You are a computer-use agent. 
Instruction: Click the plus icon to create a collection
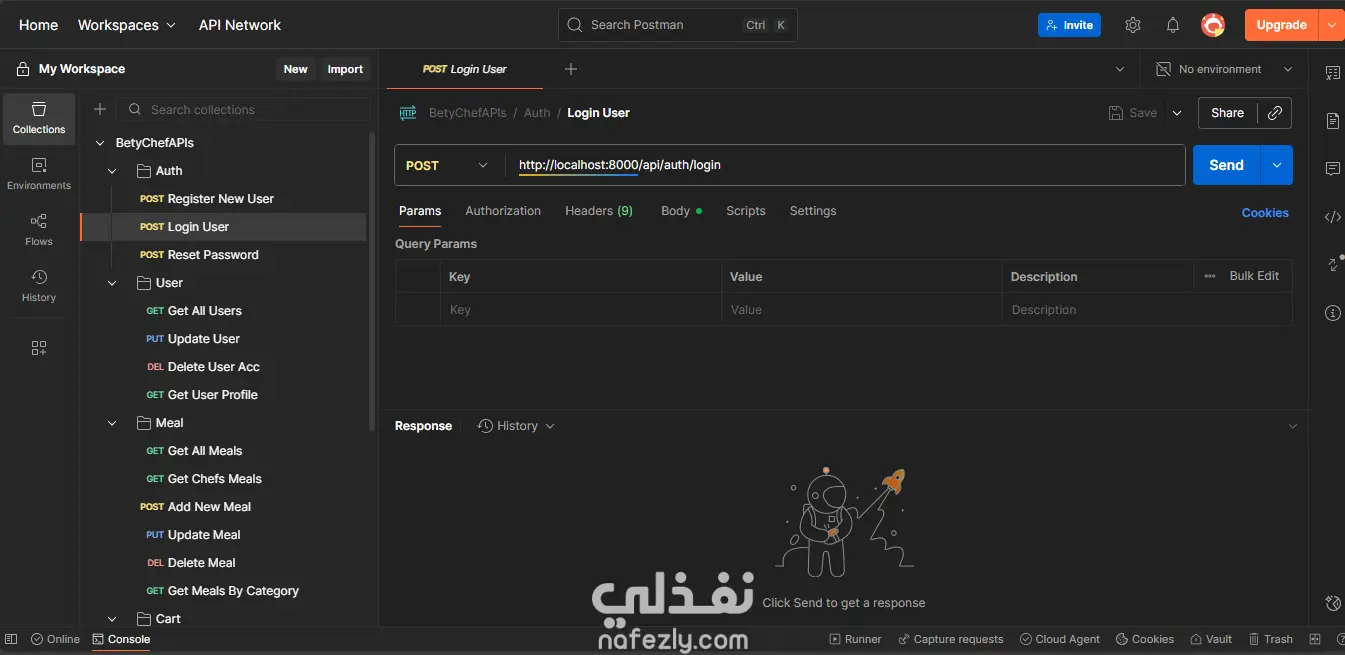coord(100,110)
